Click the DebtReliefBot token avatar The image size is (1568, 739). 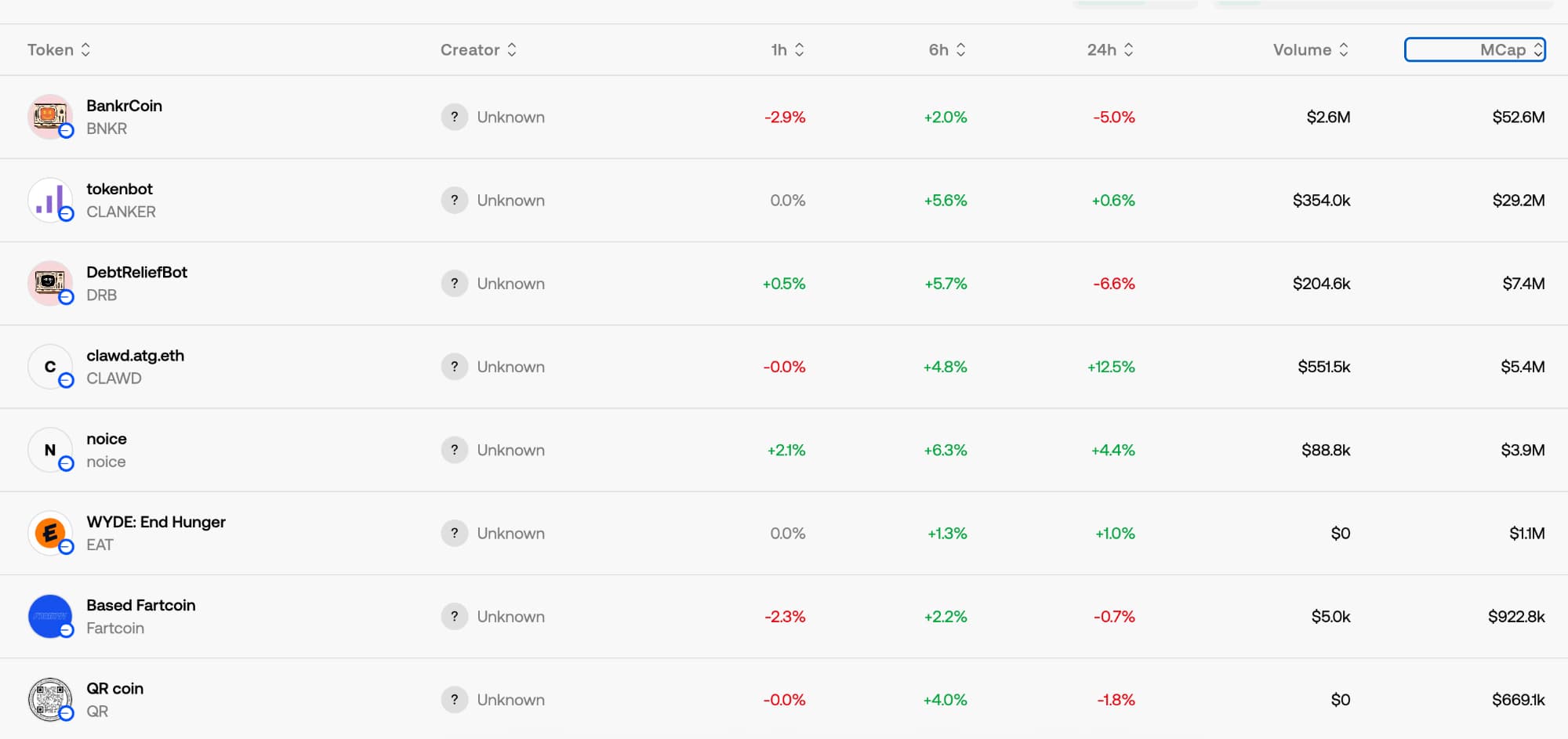(49, 283)
